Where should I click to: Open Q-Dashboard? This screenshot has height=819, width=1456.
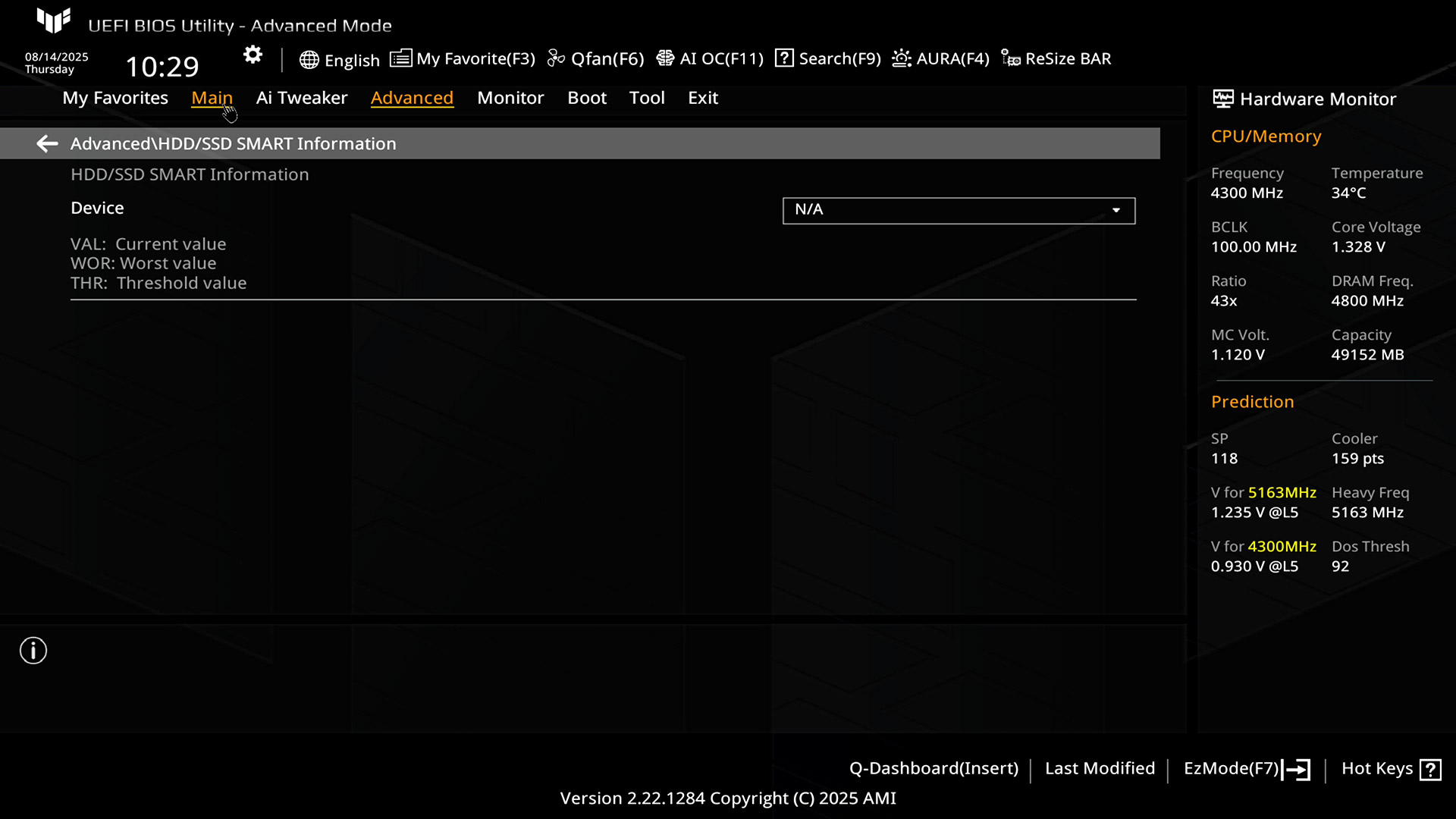[933, 768]
